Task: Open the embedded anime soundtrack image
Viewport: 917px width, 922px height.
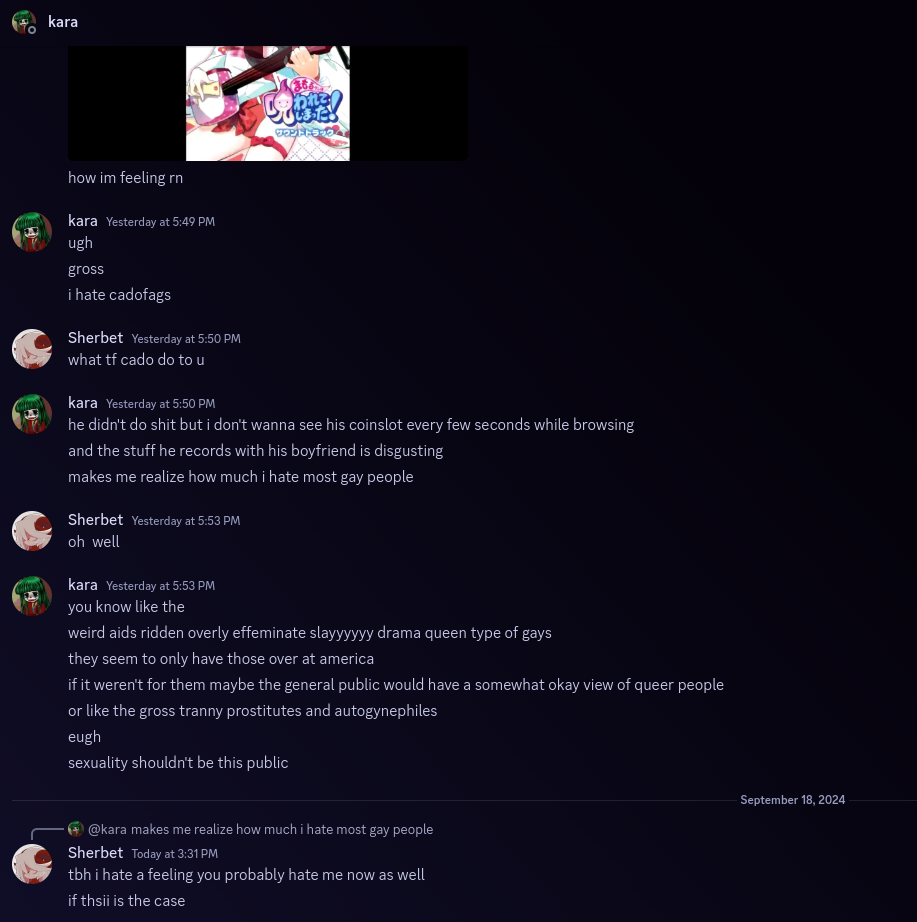Action: click(x=268, y=103)
